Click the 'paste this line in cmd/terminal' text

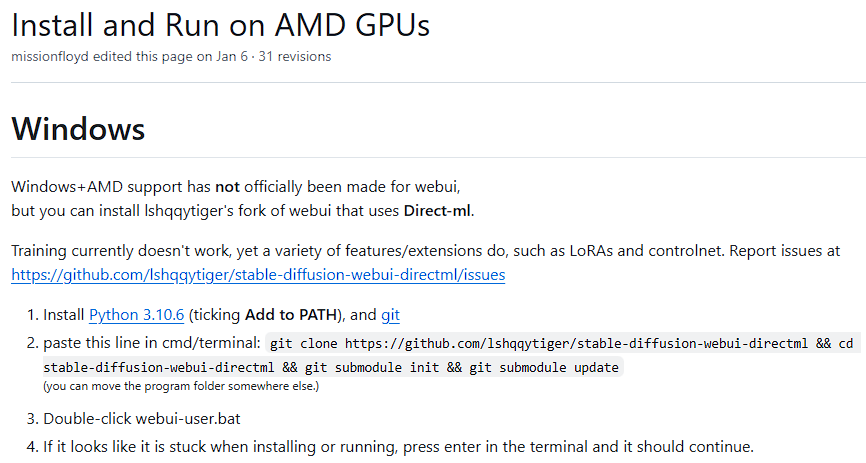click(152, 342)
